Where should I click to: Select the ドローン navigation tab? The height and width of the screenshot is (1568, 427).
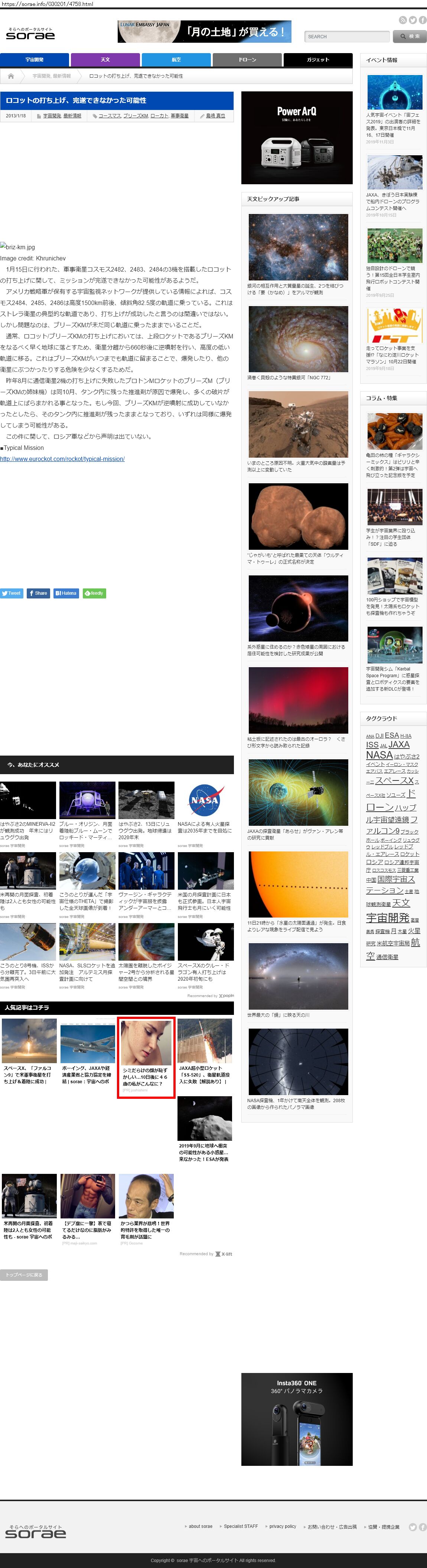coord(247,60)
